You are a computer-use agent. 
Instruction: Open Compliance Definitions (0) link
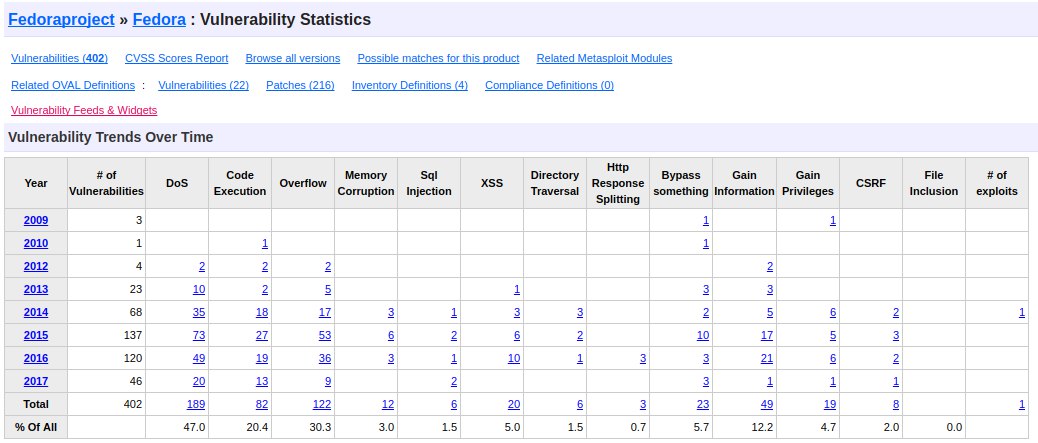pos(549,85)
